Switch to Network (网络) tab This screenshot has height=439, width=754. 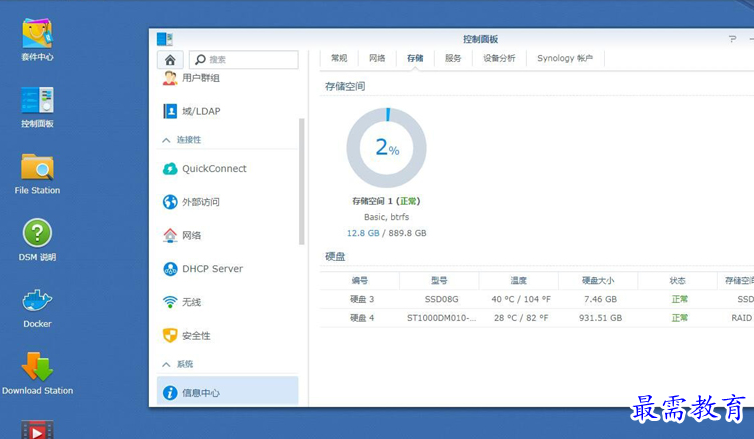point(377,58)
